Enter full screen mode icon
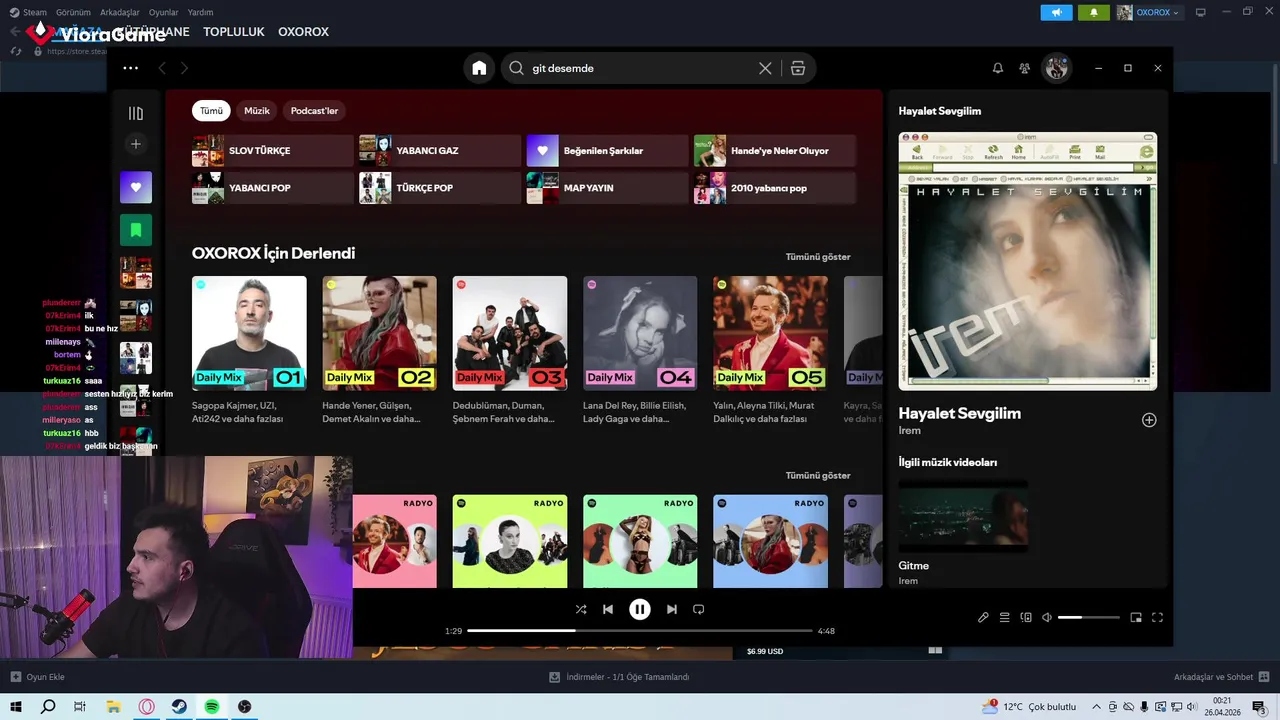 click(1158, 618)
